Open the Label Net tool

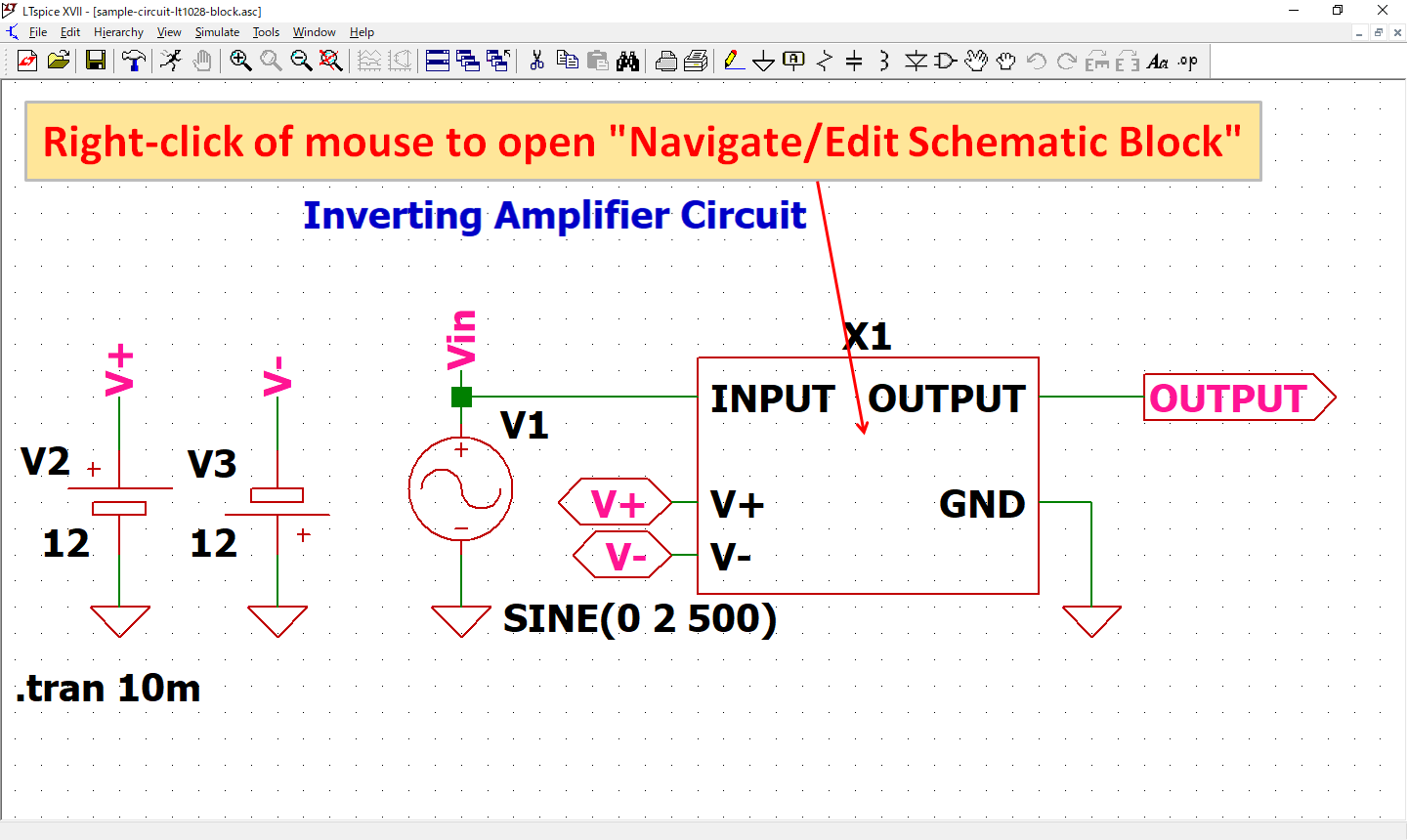pyautogui.click(x=792, y=61)
